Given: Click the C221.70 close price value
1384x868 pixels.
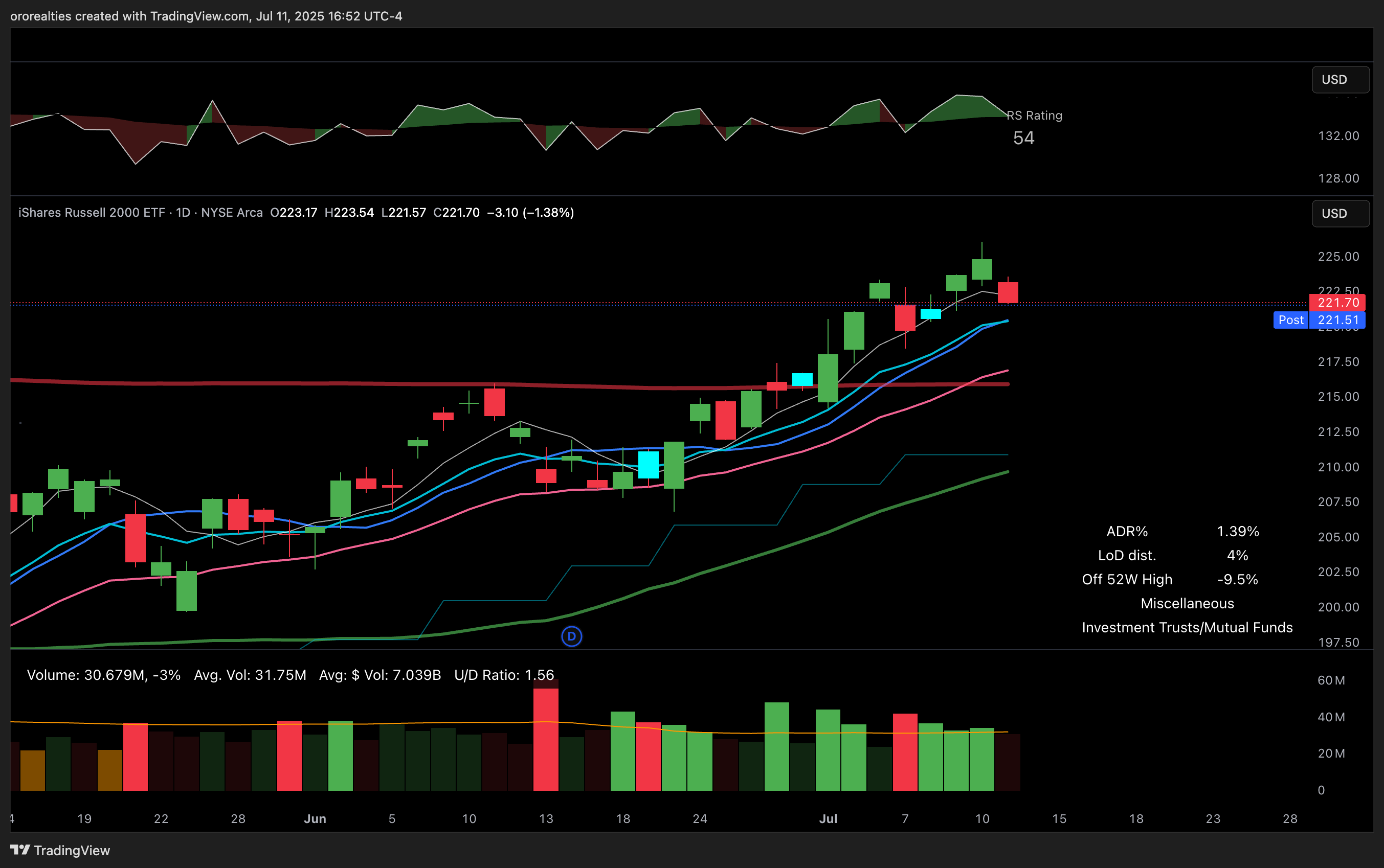Looking at the screenshot, I should (x=456, y=213).
